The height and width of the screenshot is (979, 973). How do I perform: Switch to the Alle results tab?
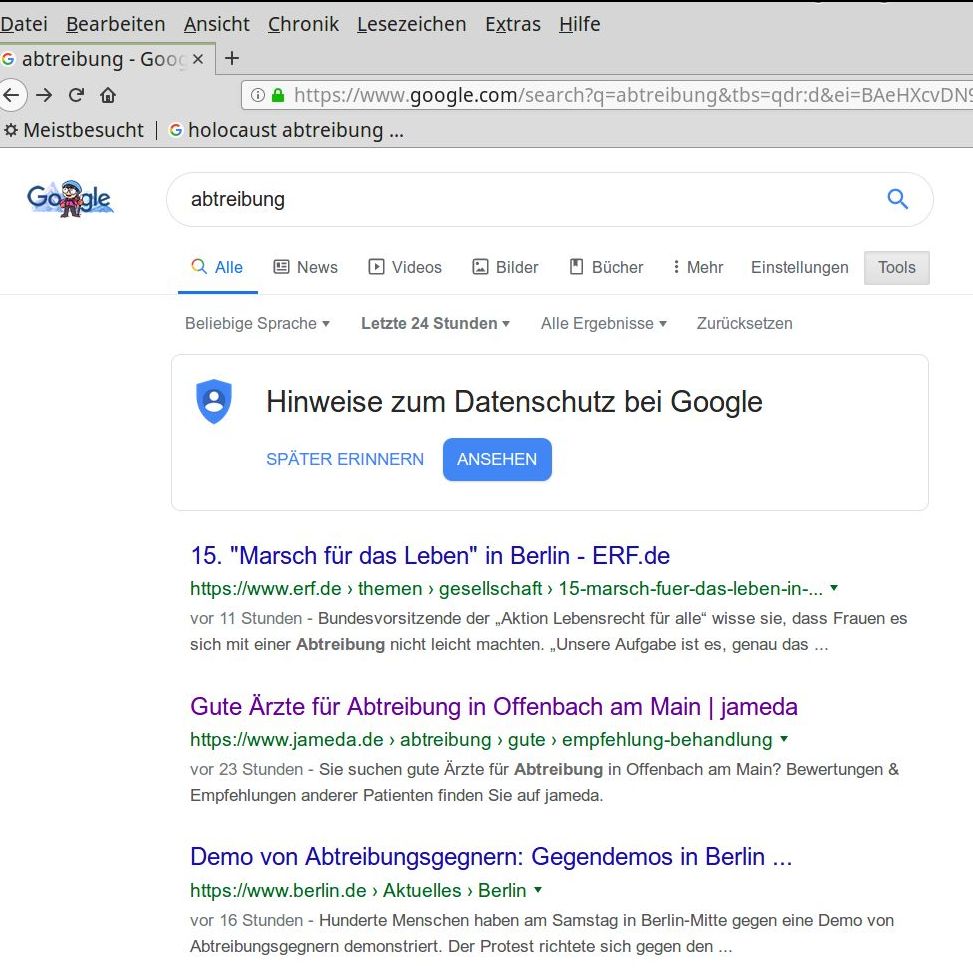coord(217,267)
